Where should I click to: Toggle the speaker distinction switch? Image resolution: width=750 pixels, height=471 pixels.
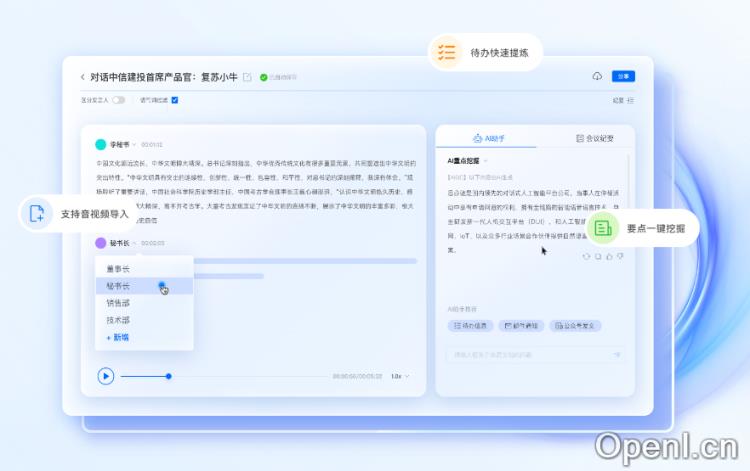click(x=119, y=100)
